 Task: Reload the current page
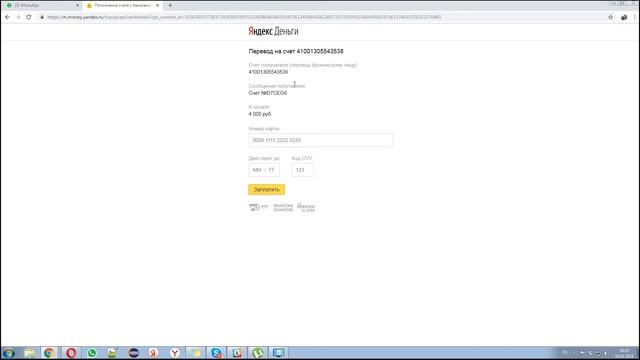(29, 17)
